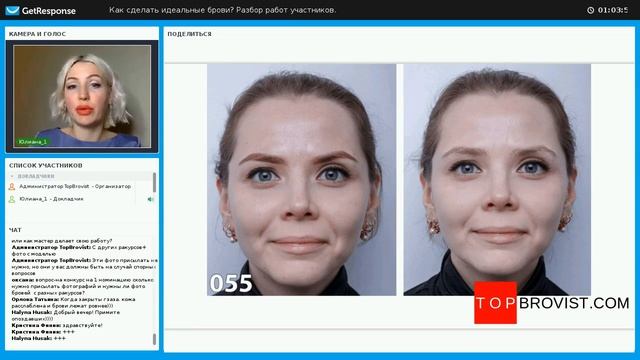
Task: Click Администратор TopBrovist chat message С других ракурсов
Action: (x=78, y=250)
